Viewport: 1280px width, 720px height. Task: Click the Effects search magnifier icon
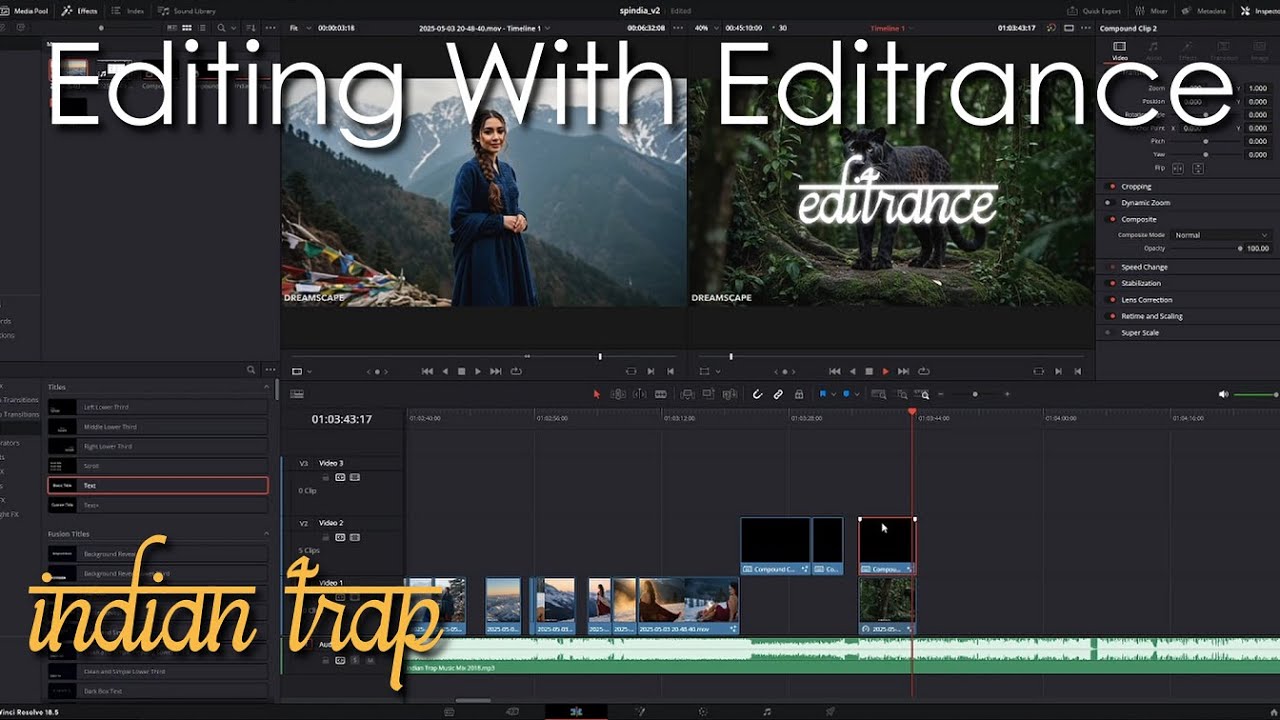(251, 370)
